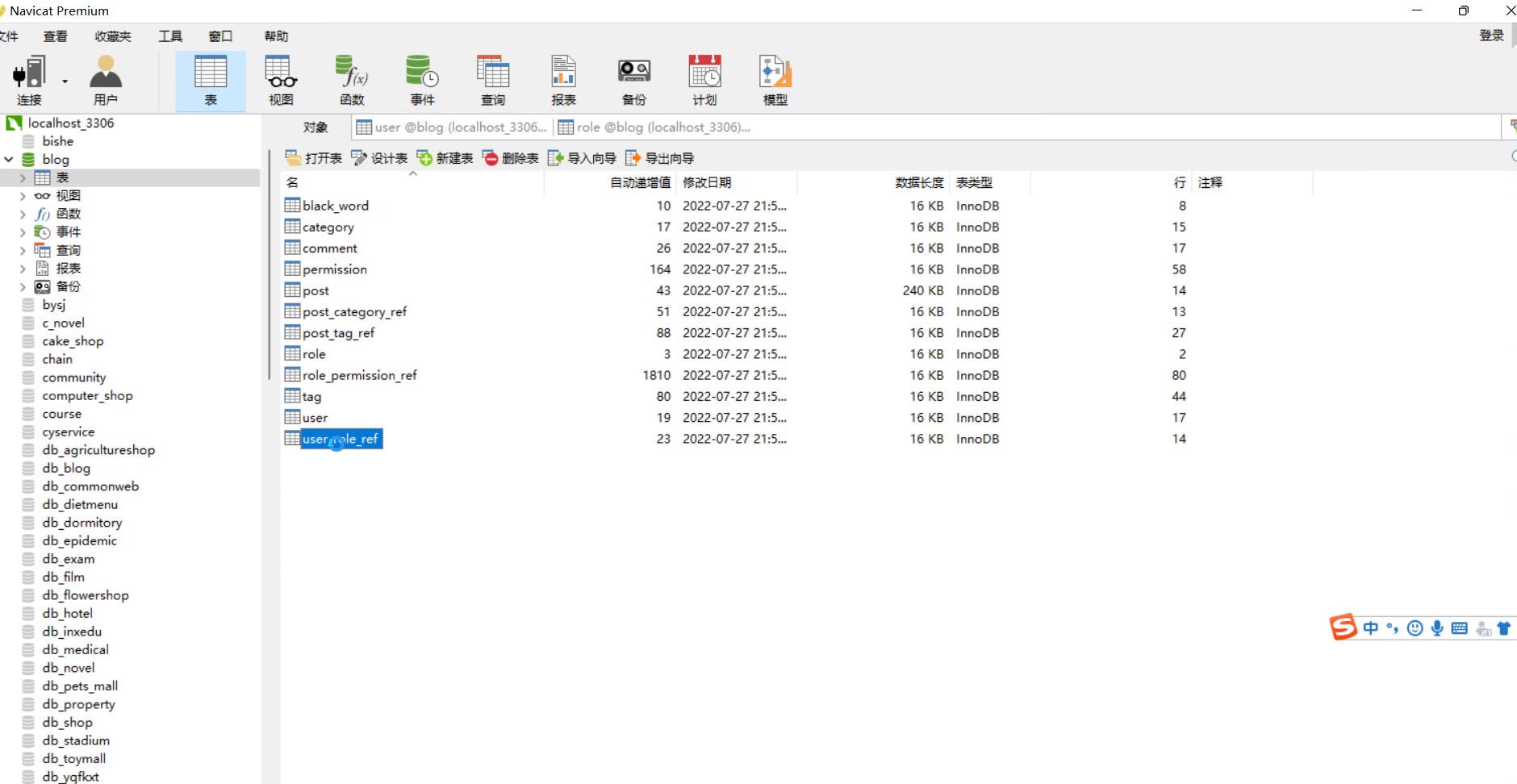Open the Connection (连接) tool

point(29,81)
